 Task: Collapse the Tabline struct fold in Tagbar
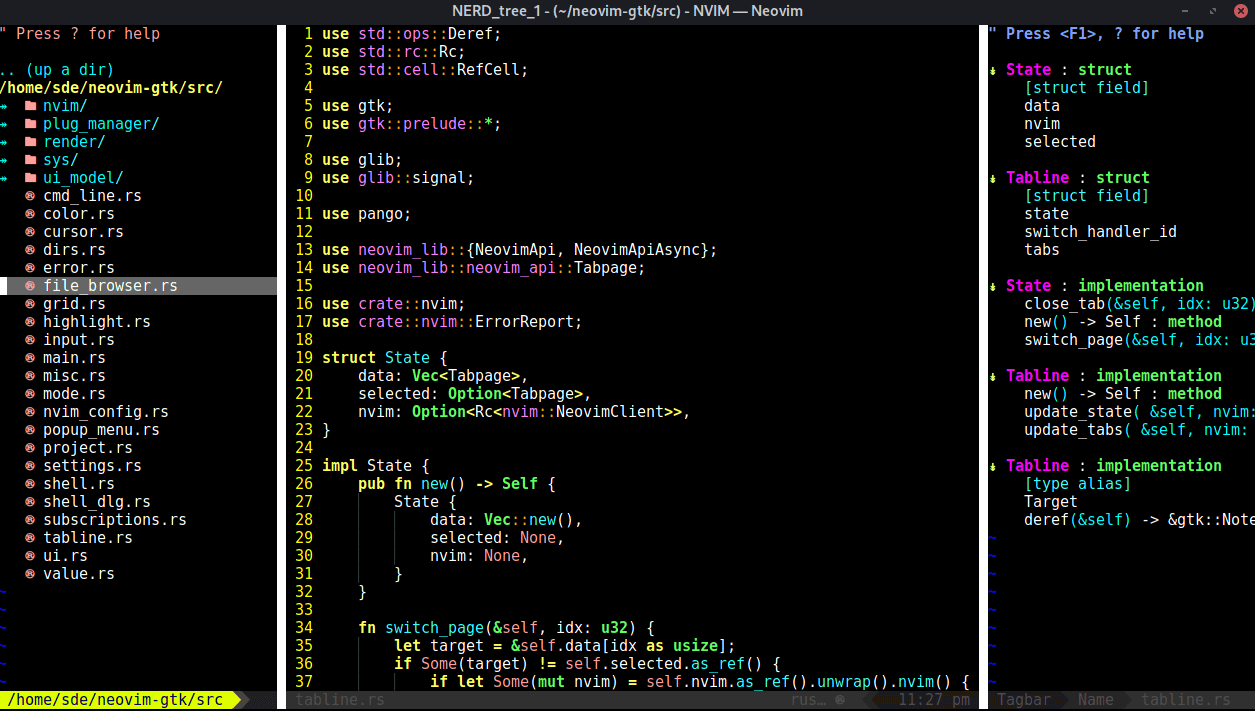pyautogui.click(x=993, y=178)
